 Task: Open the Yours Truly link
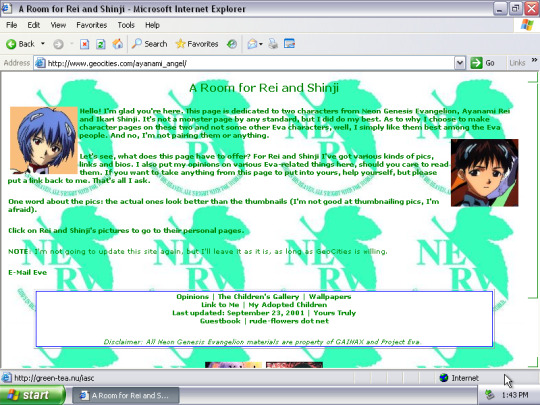click(x=334, y=313)
